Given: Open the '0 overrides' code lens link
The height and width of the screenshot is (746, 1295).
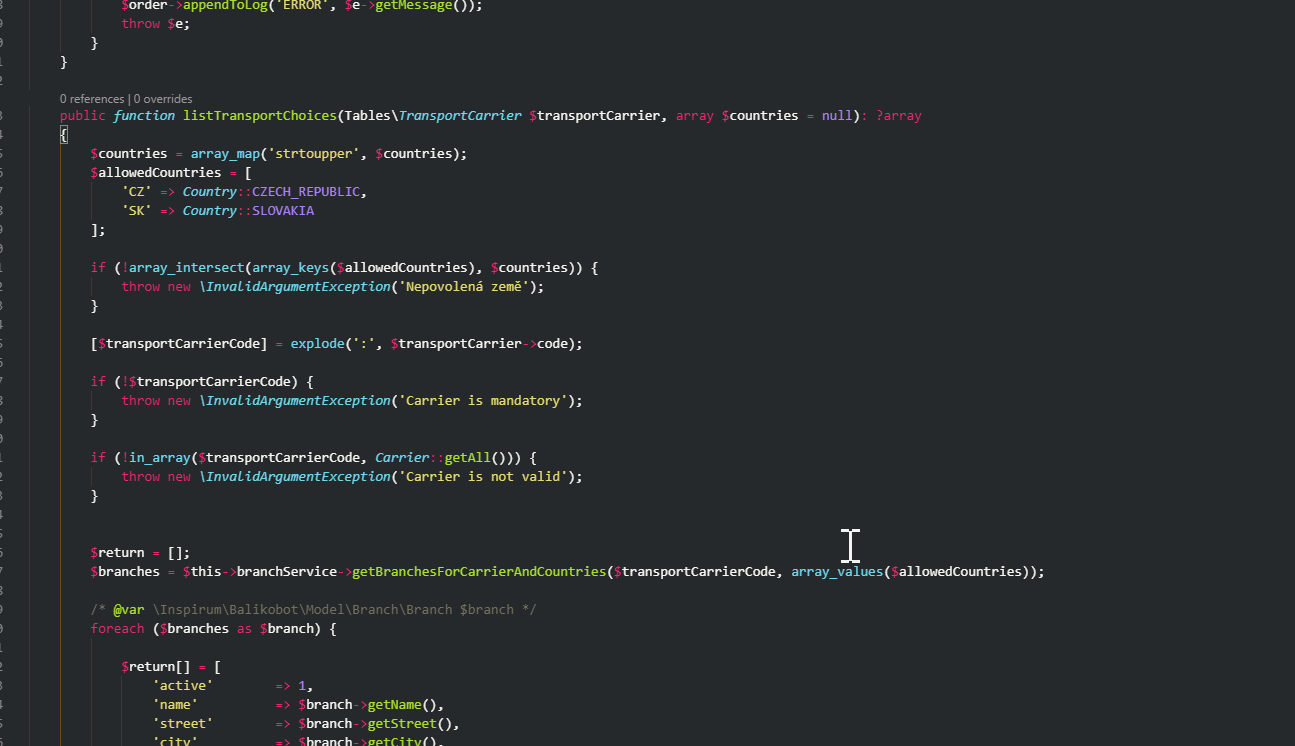Looking at the screenshot, I should point(162,99).
